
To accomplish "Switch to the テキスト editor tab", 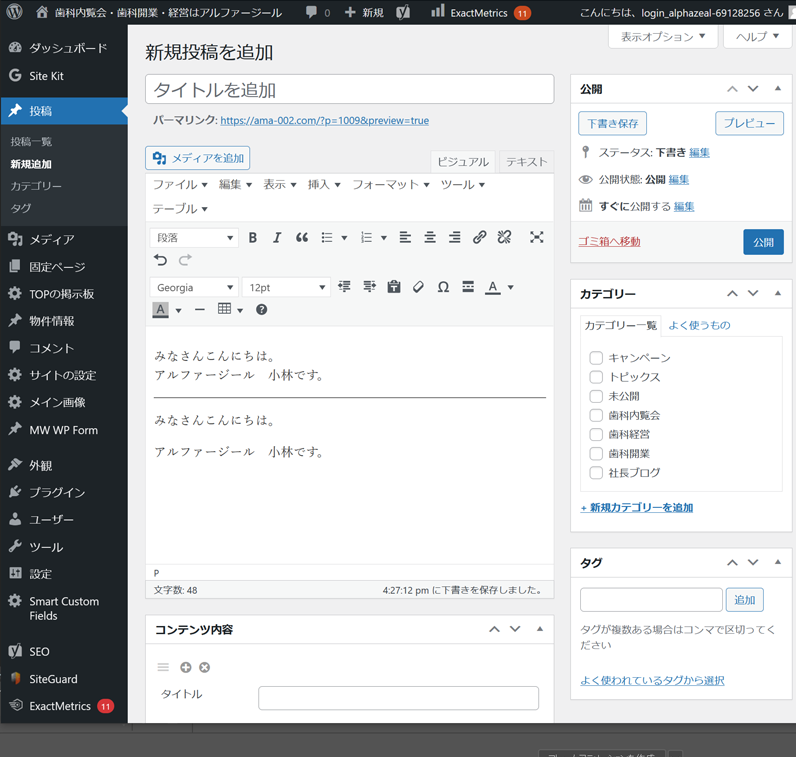I will click(526, 162).
